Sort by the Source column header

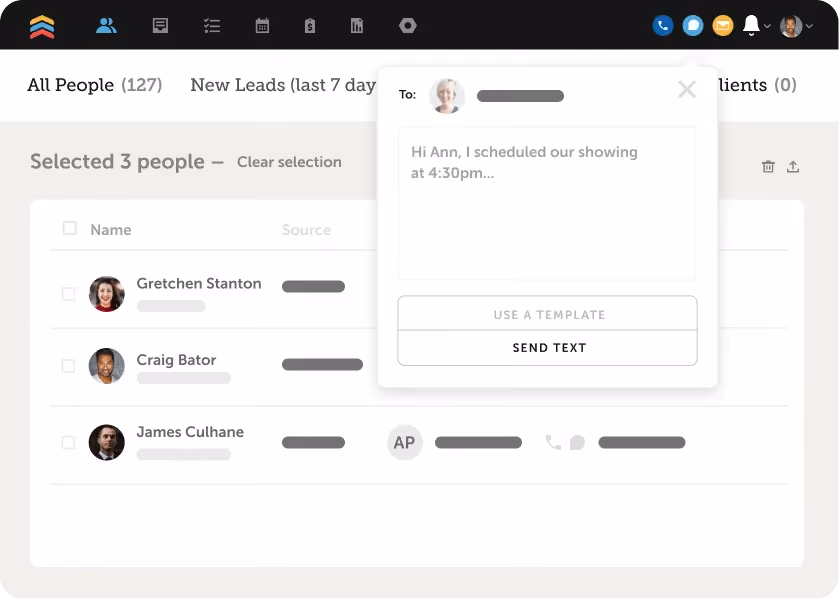(x=306, y=230)
